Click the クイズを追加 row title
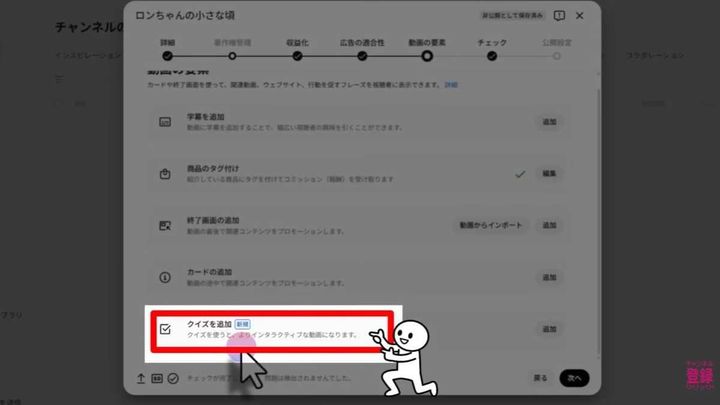Image resolution: width=720 pixels, height=405 pixels. 209,324
